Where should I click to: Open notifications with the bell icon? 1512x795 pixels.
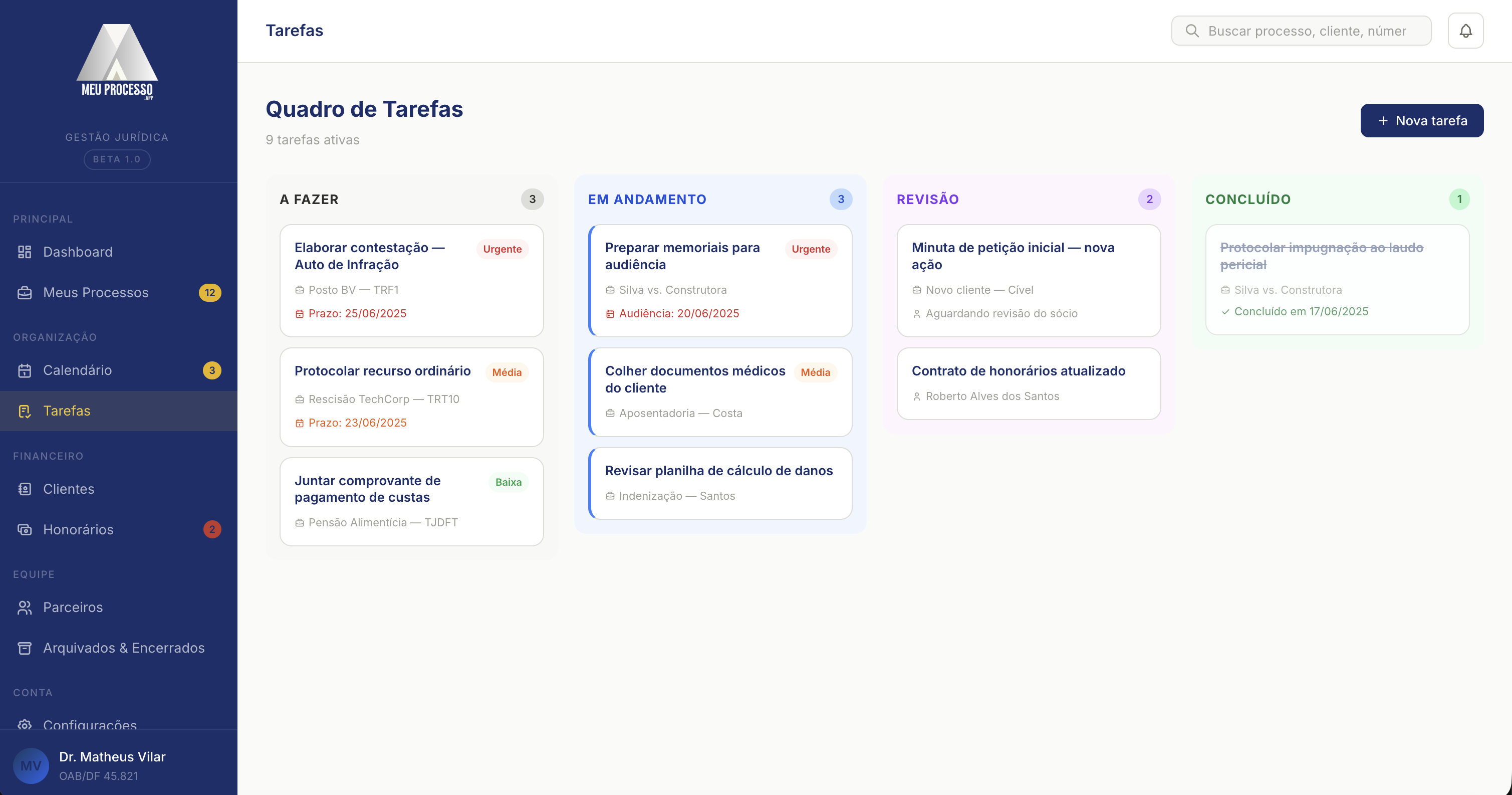tap(1465, 31)
